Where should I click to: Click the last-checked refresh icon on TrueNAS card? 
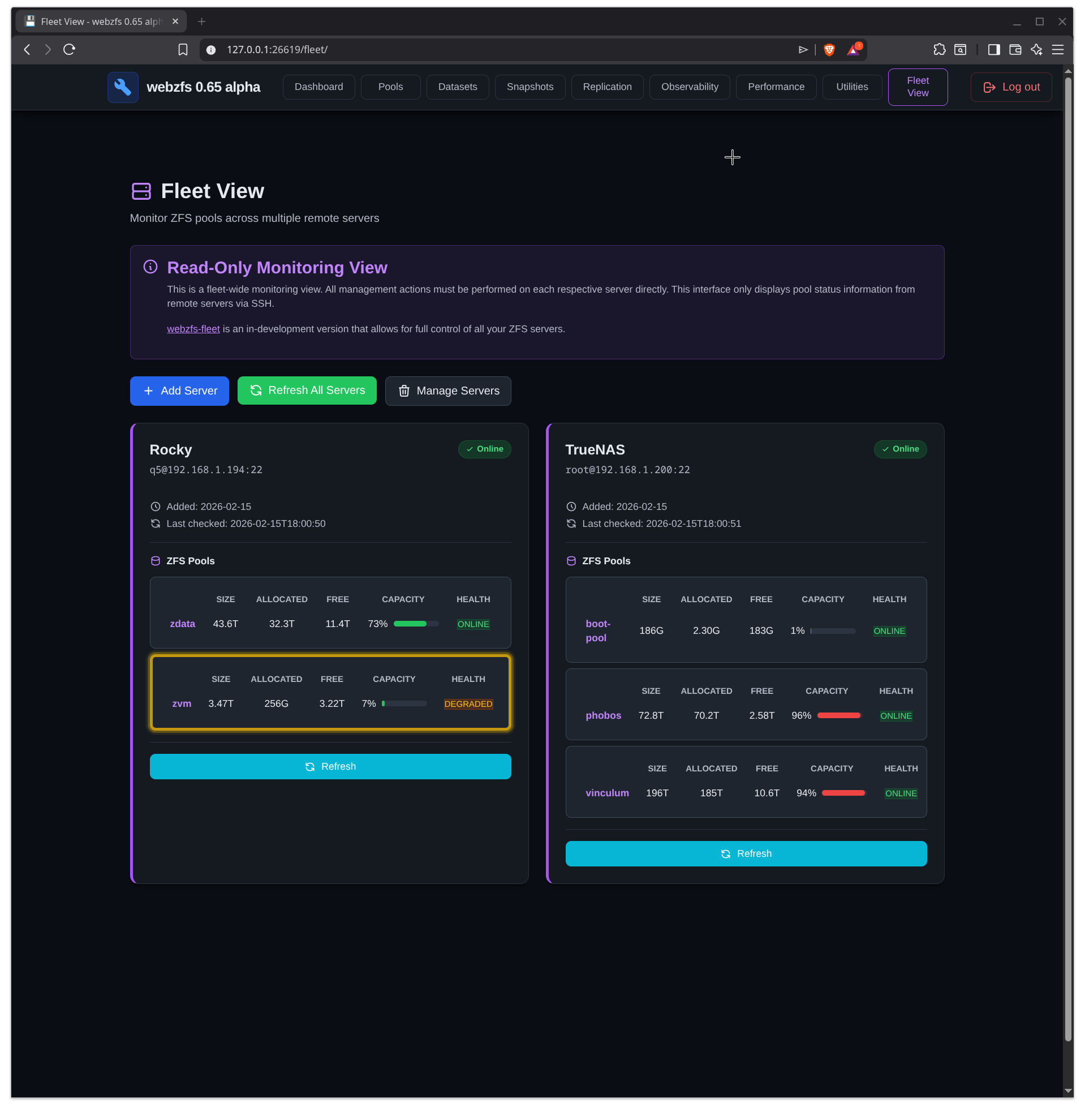coord(571,523)
